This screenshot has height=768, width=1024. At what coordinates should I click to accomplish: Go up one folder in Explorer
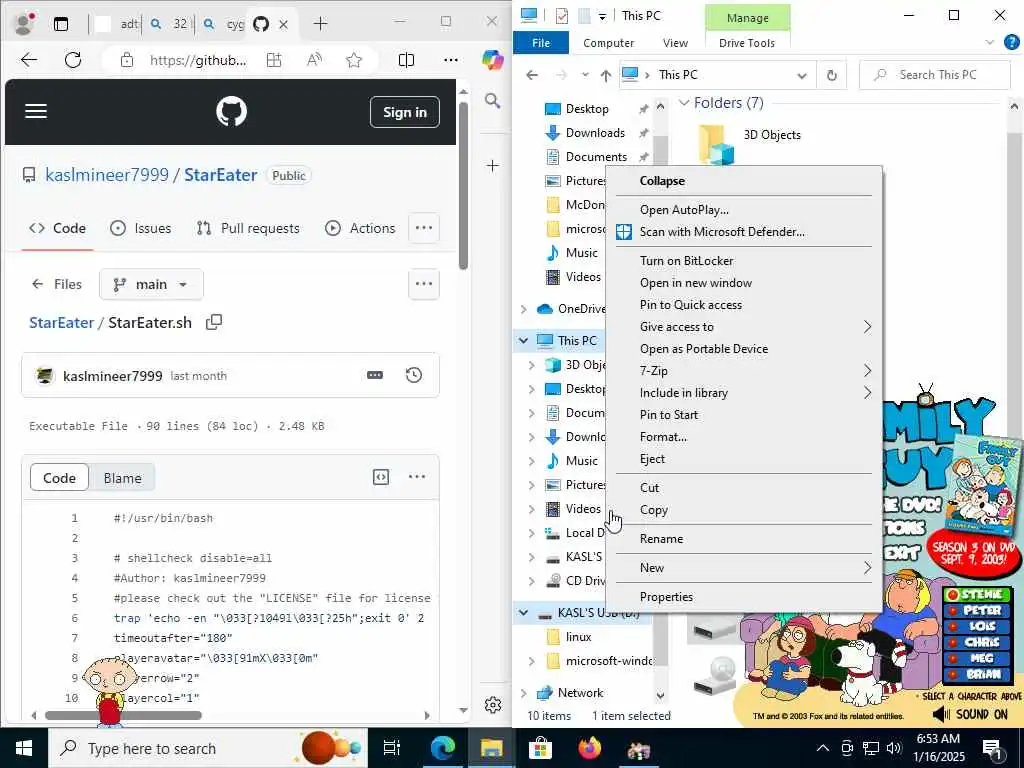tap(605, 75)
